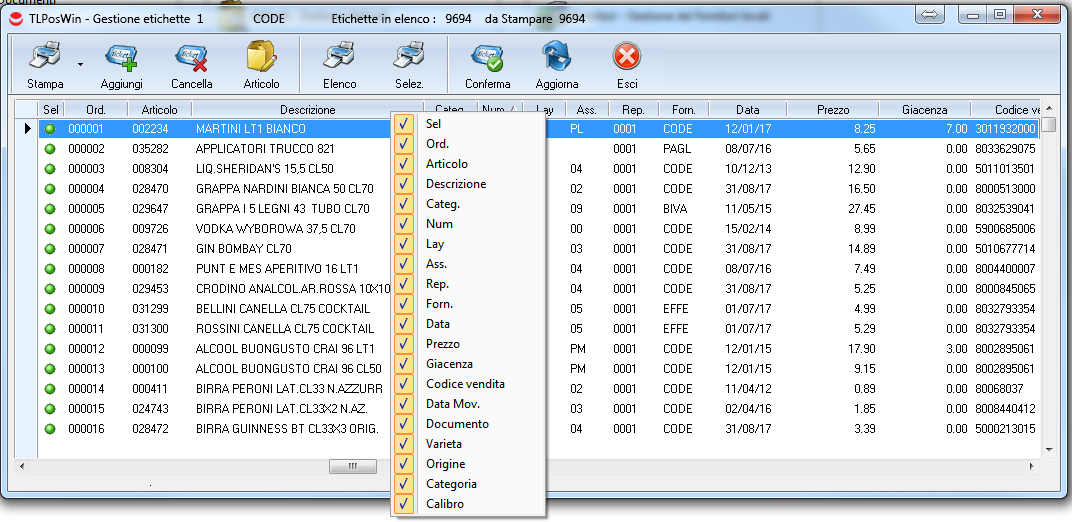Viewport: 1072px width, 522px height.
Task: Uncheck the Descrizione column checkbox
Action: pyautogui.click(x=404, y=184)
